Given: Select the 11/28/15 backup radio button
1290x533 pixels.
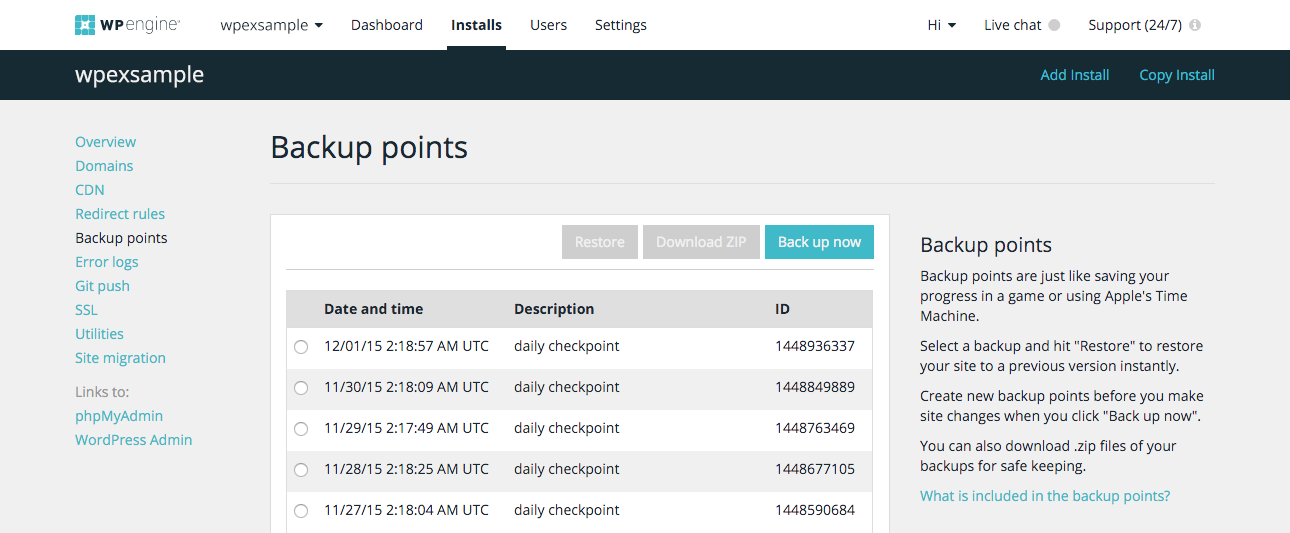Looking at the screenshot, I should click(301, 470).
